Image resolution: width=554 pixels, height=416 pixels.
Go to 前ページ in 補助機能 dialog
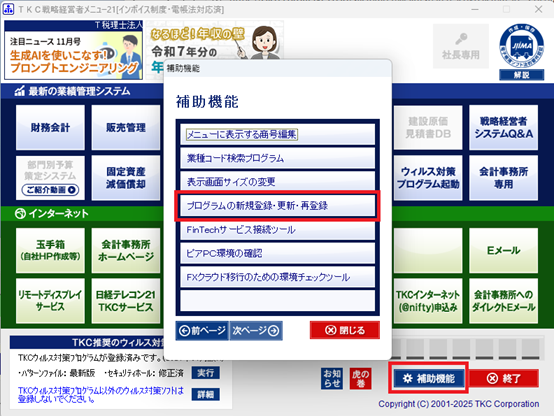click(x=202, y=330)
